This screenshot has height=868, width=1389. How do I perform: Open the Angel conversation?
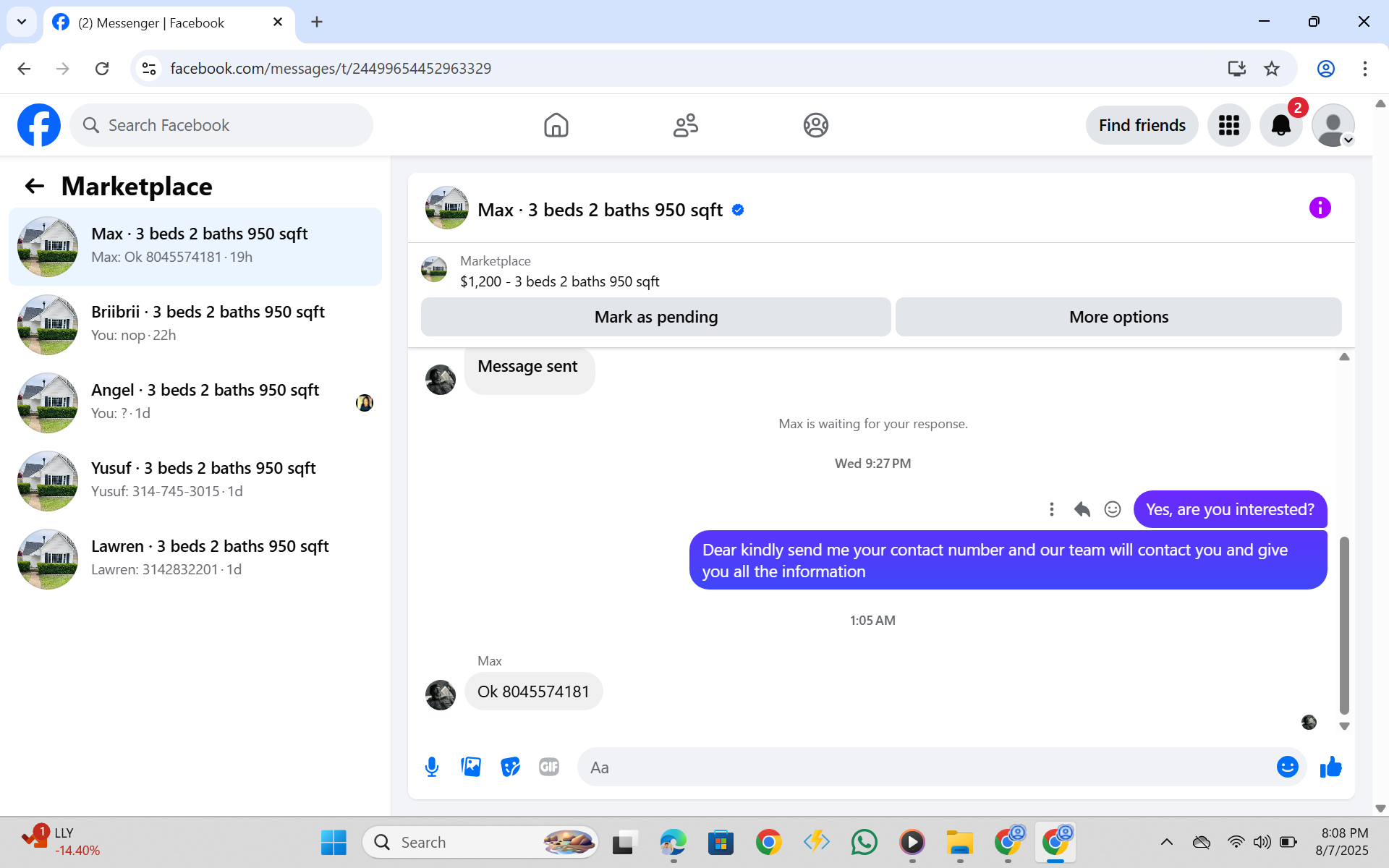point(195,403)
